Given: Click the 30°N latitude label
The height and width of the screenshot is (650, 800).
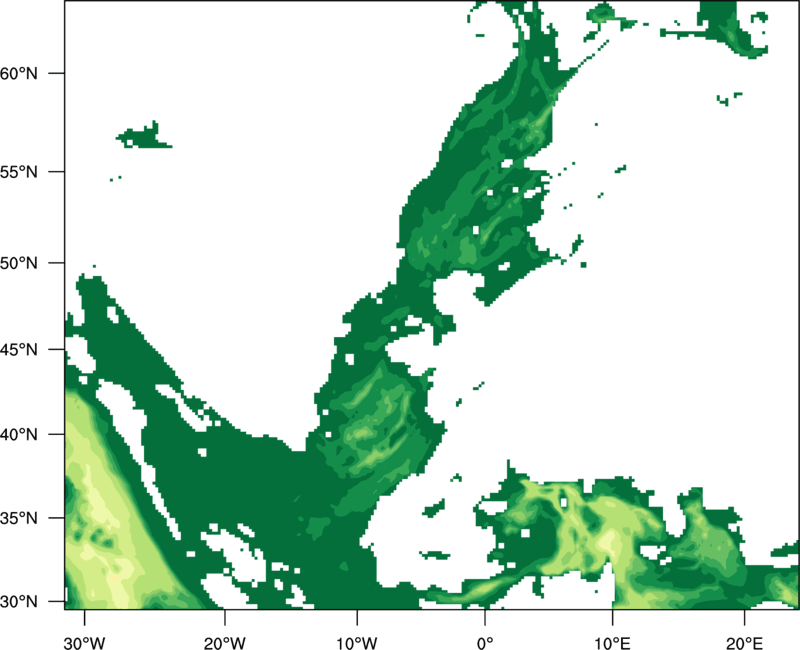Looking at the screenshot, I should click(19, 602).
